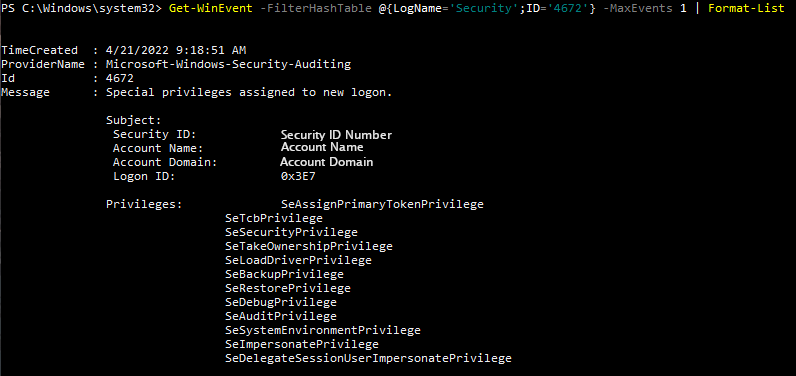
Task: Click the -MaxEvents parameter
Action: 637,9
